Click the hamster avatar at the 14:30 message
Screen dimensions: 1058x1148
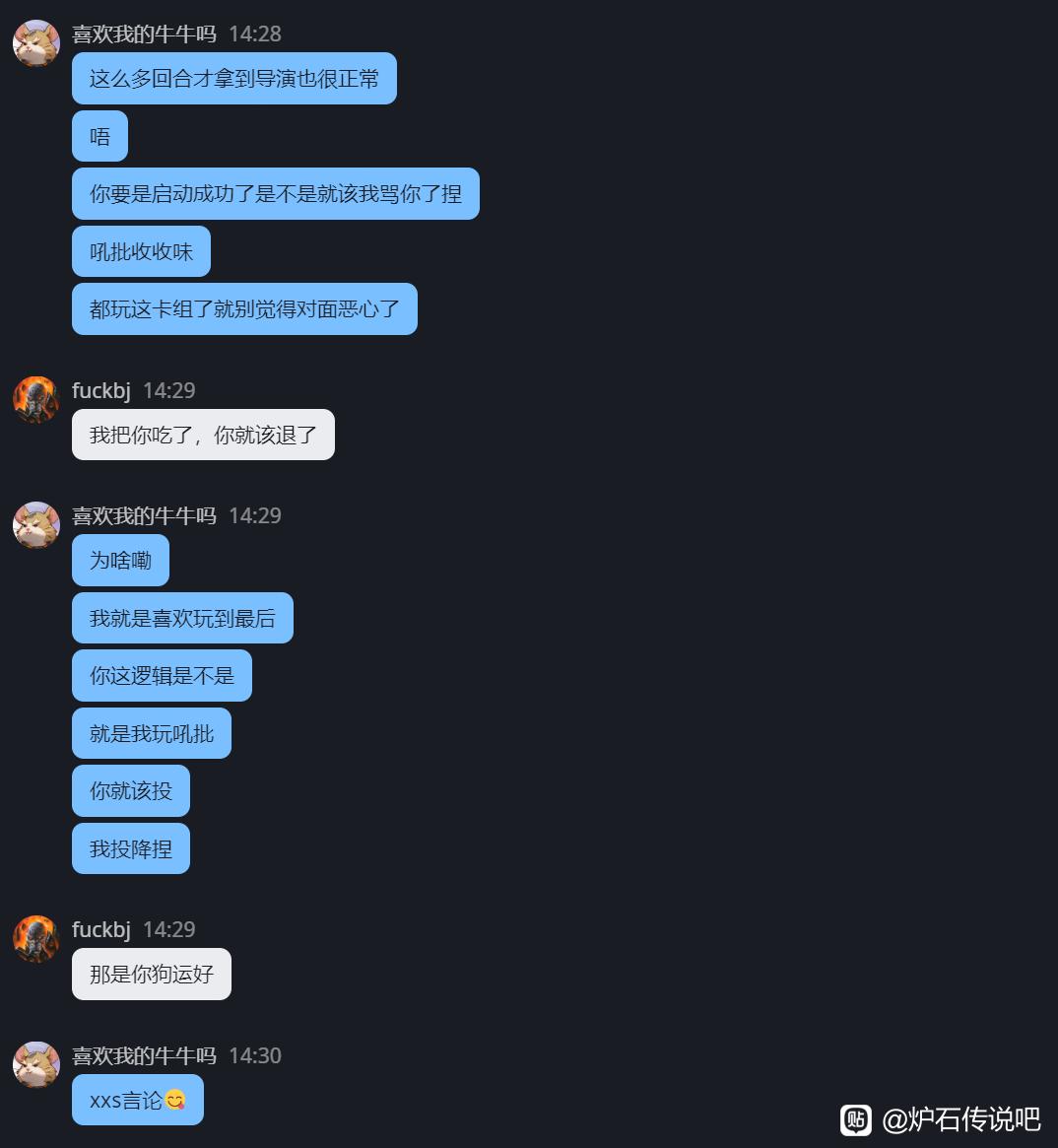36,1064
